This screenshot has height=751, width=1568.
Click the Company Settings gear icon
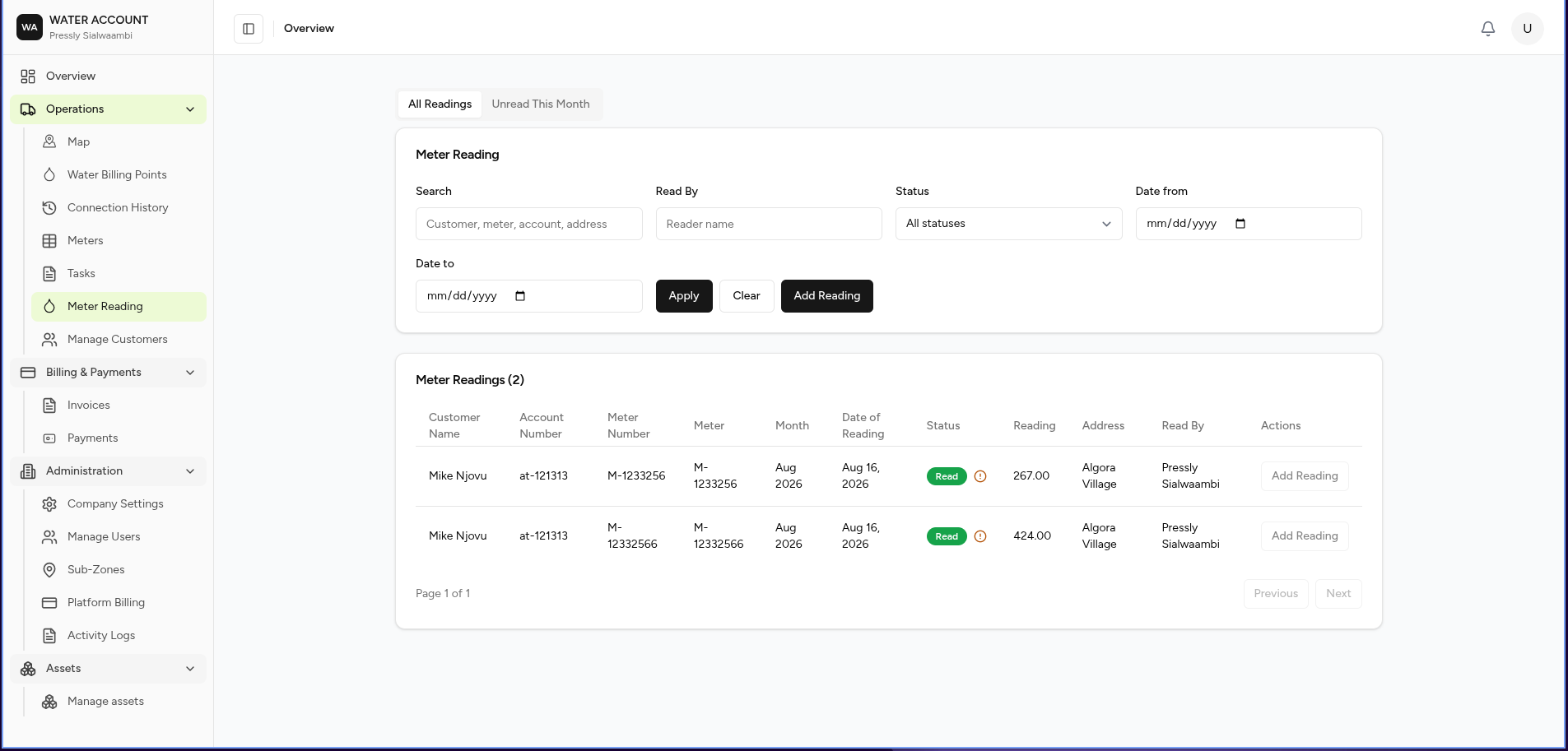[49, 504]
